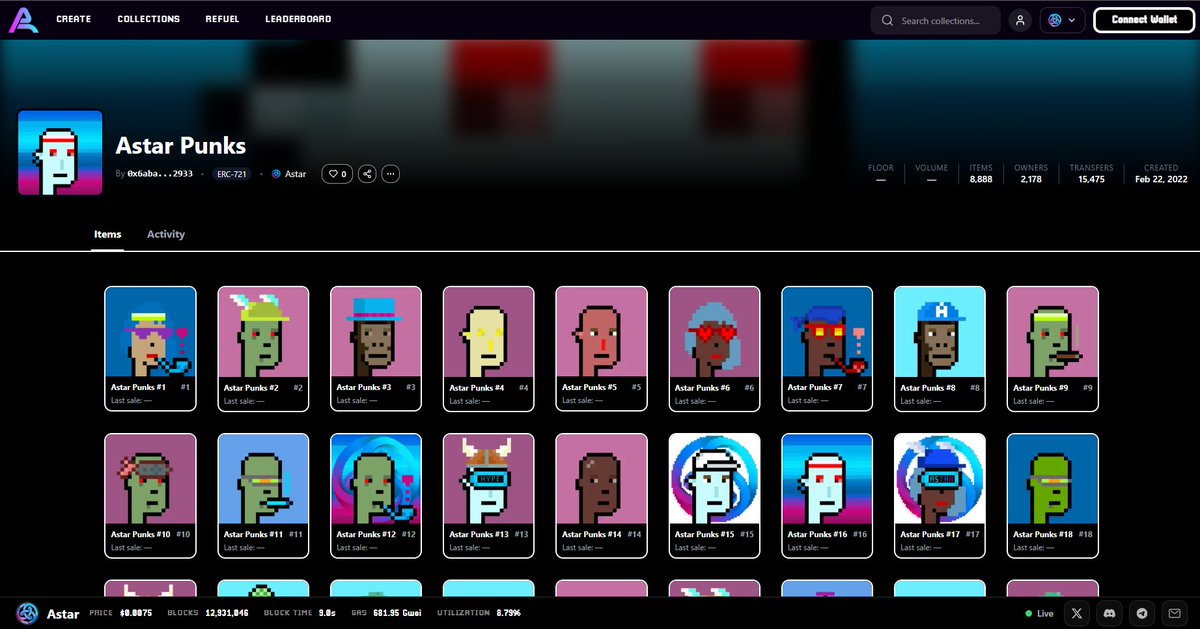This screenshot has height=629, width=1200.
Task: Click the FLOOR statistic
Action: [x=881, y=174]
